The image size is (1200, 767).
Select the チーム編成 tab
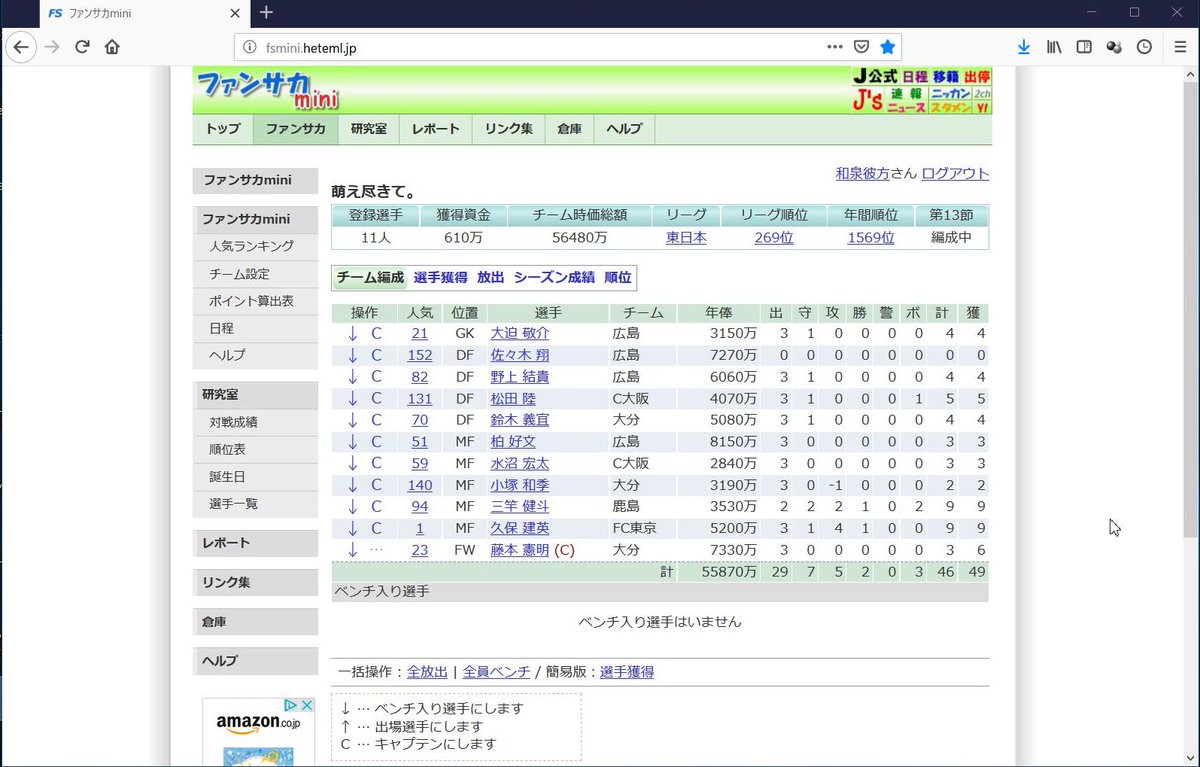(370, 278)
